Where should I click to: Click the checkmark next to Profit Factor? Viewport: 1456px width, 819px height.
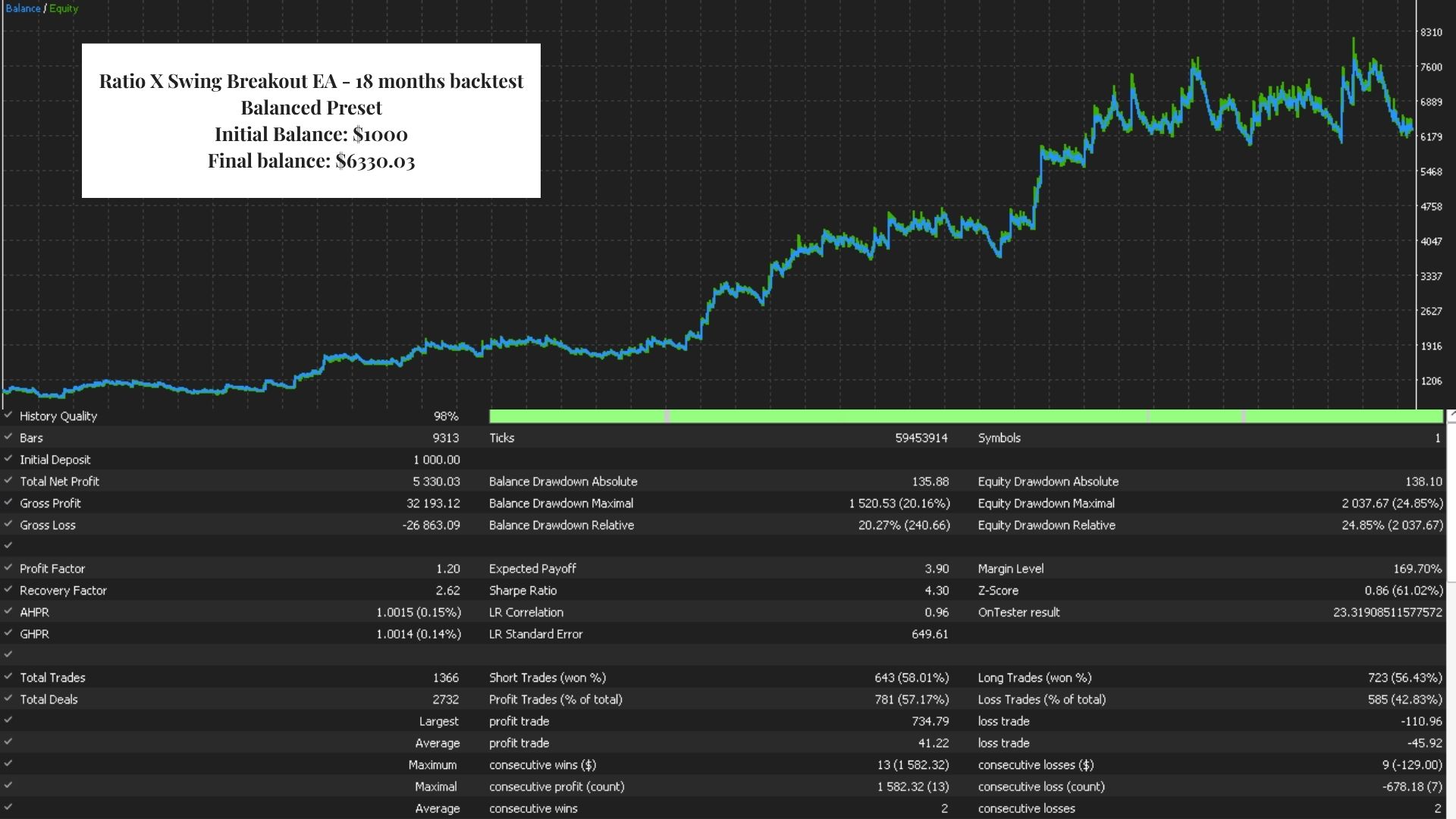coord(8,567)
